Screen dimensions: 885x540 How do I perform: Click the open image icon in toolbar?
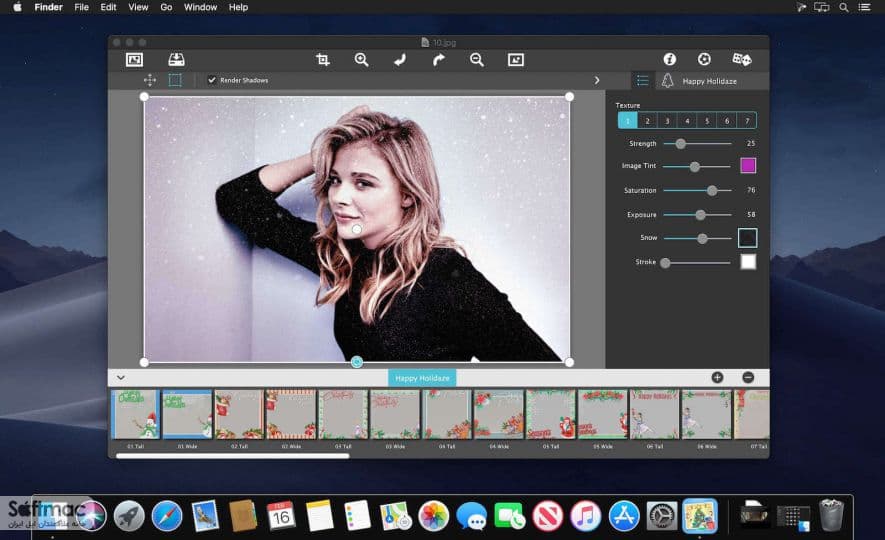click(134, 60)
